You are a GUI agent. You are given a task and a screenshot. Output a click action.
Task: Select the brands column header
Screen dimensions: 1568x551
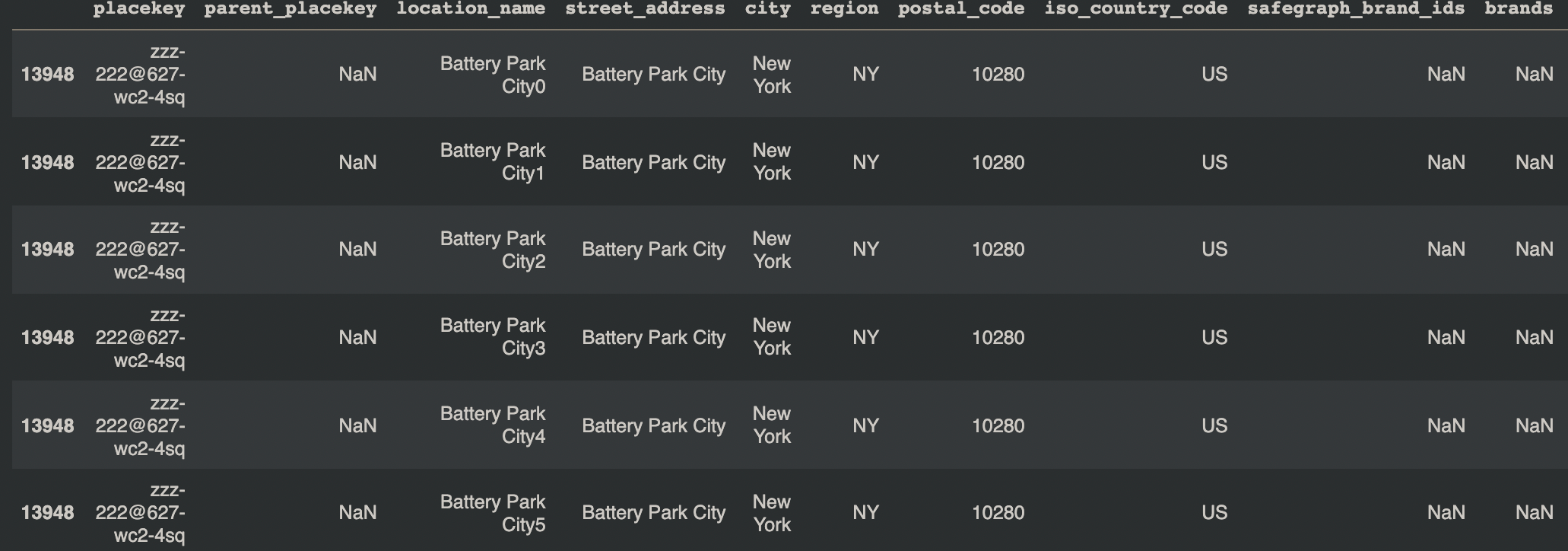click(x=1519, y=9)
